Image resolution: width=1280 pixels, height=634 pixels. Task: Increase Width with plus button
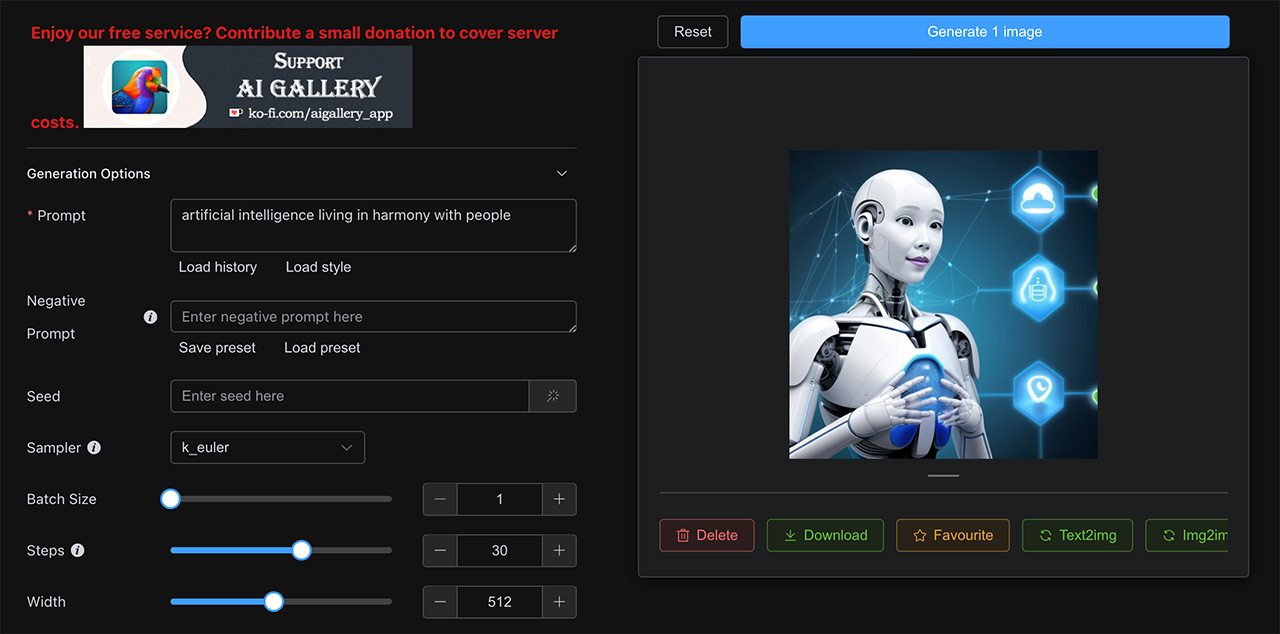(x=559, y=602)
